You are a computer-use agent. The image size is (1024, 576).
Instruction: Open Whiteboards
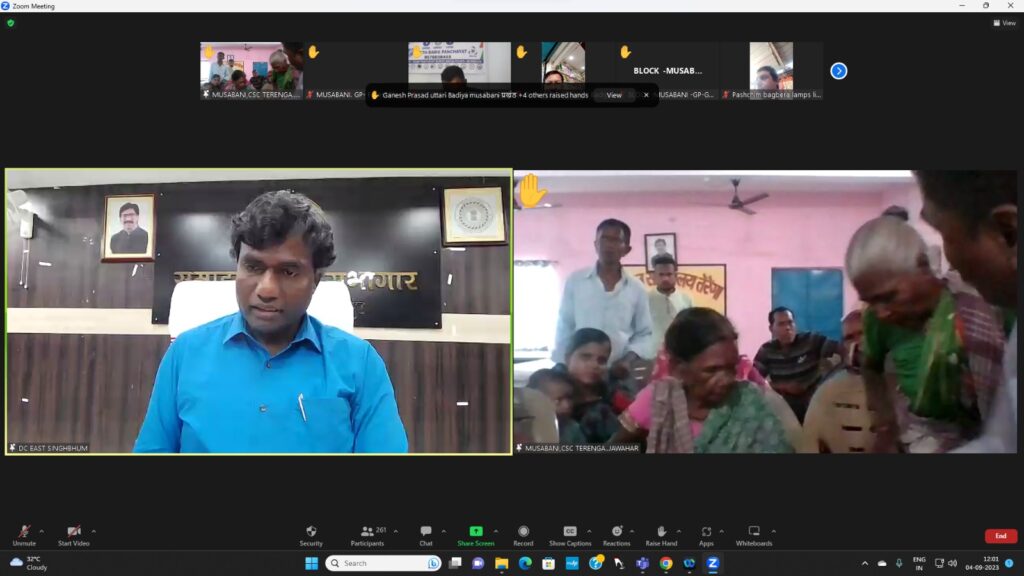coord(754,535)
